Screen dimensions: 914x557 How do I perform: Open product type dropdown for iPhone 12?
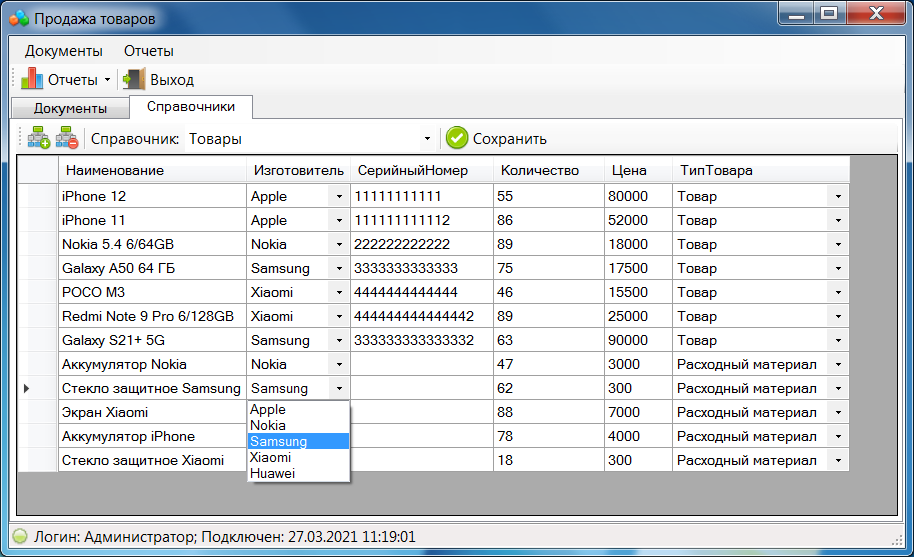[838, 196]
